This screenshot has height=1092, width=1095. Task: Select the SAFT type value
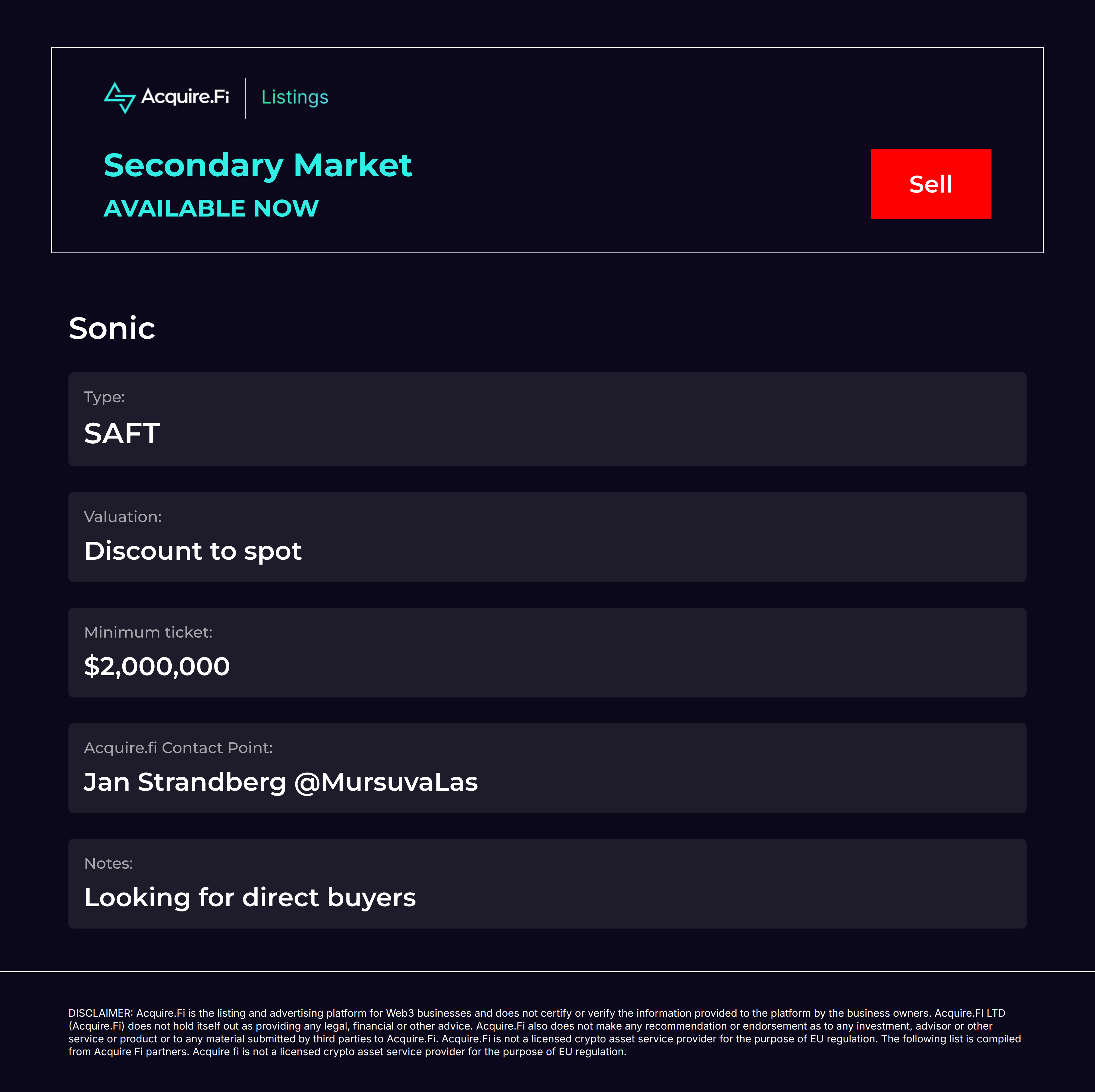[122, 434]
